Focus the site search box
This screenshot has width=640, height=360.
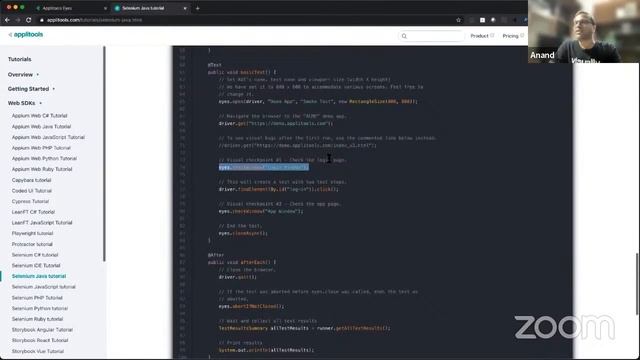pos(431,36)
